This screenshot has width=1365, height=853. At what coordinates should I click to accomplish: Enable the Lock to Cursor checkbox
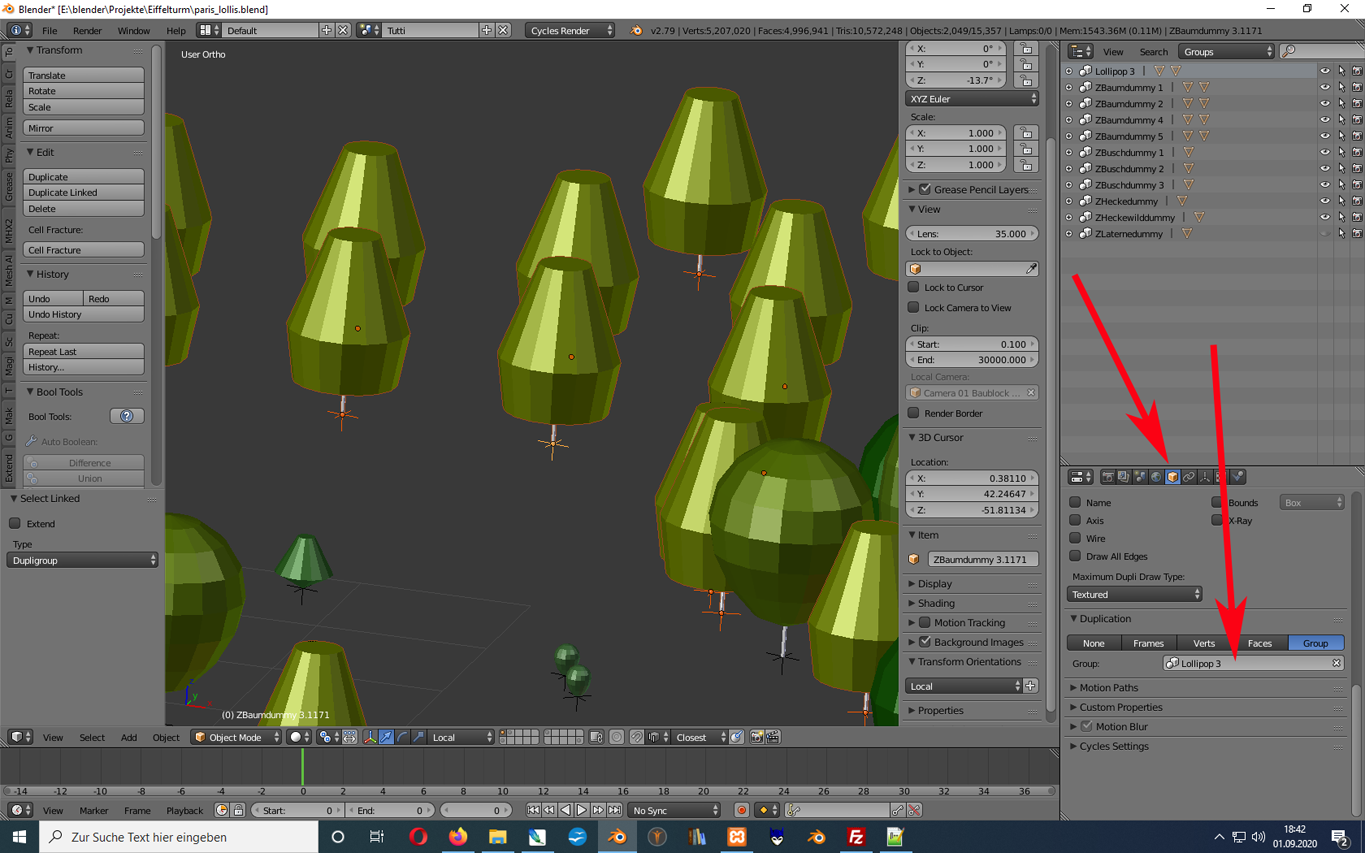pos(914,287)
